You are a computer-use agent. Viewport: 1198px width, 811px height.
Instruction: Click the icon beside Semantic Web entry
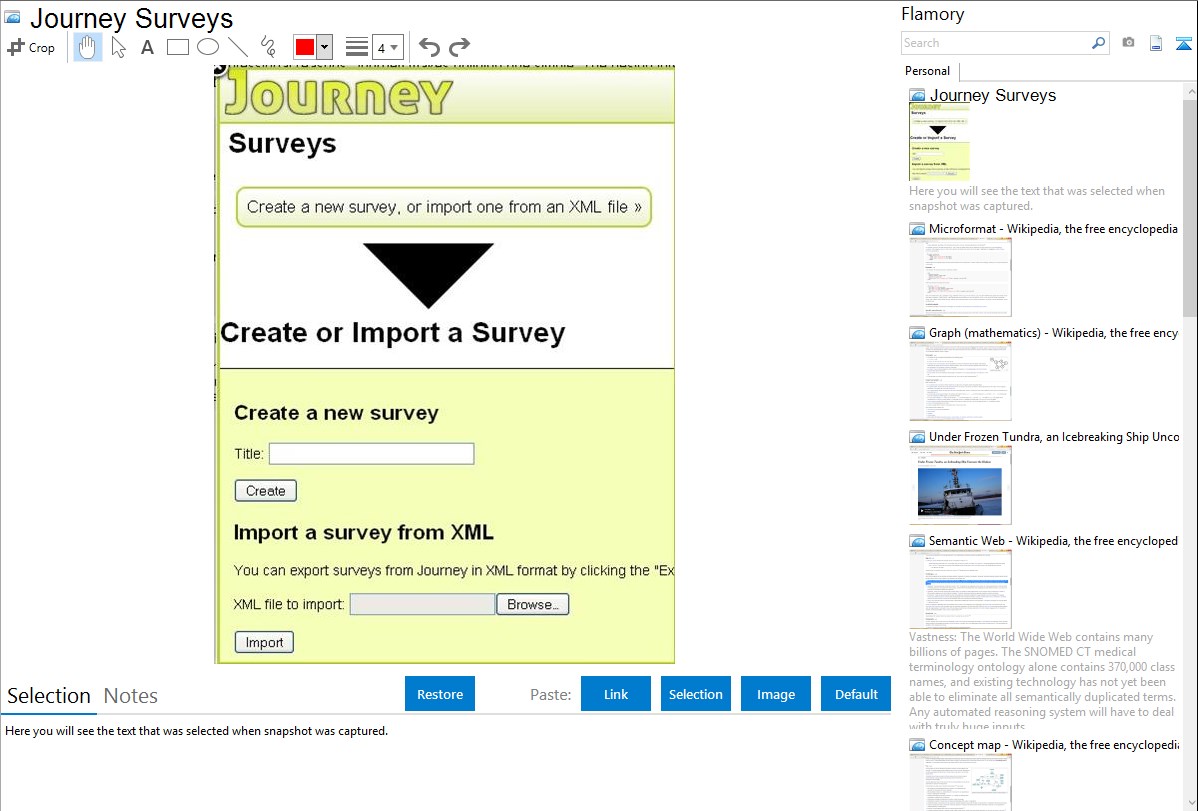point(917,541)
